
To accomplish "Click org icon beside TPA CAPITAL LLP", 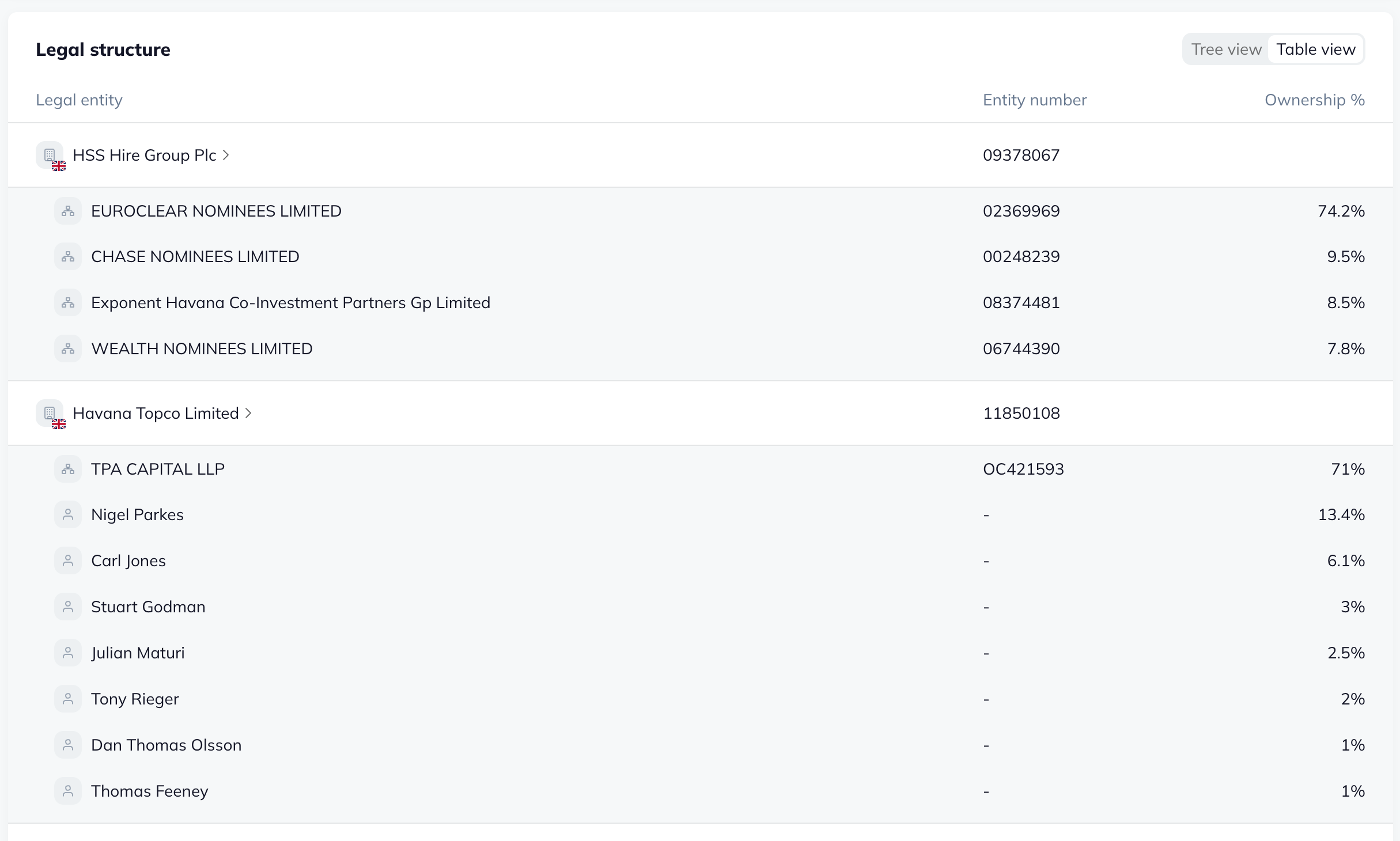I will click(x=68, y=469).
